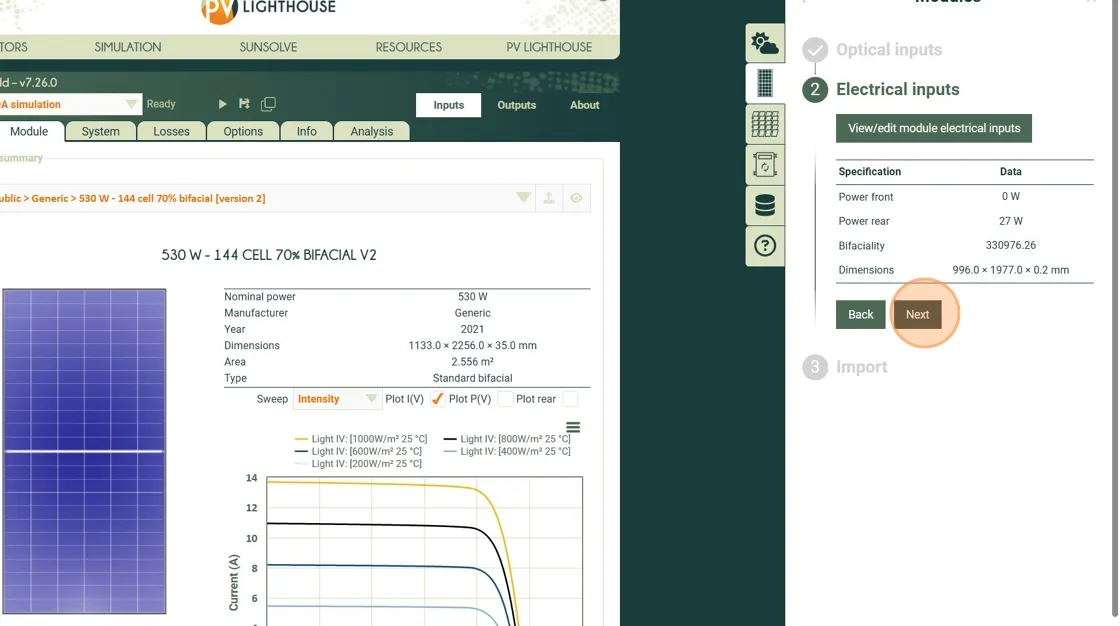Open the simulation name dropdown
This screenshot has height=626, width=1120.
(x=132, y=104)
